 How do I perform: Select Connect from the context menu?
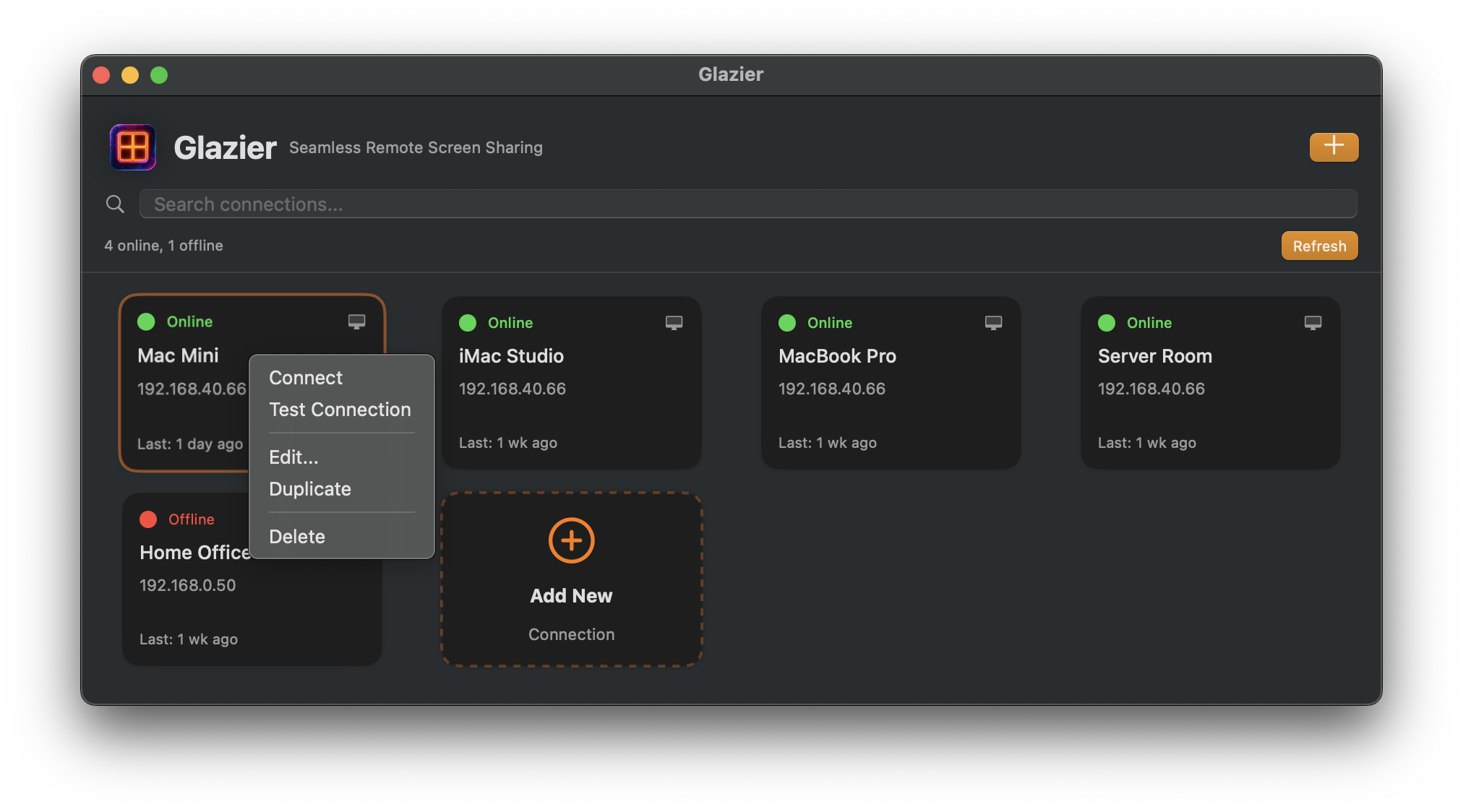[x=305, y=377]
